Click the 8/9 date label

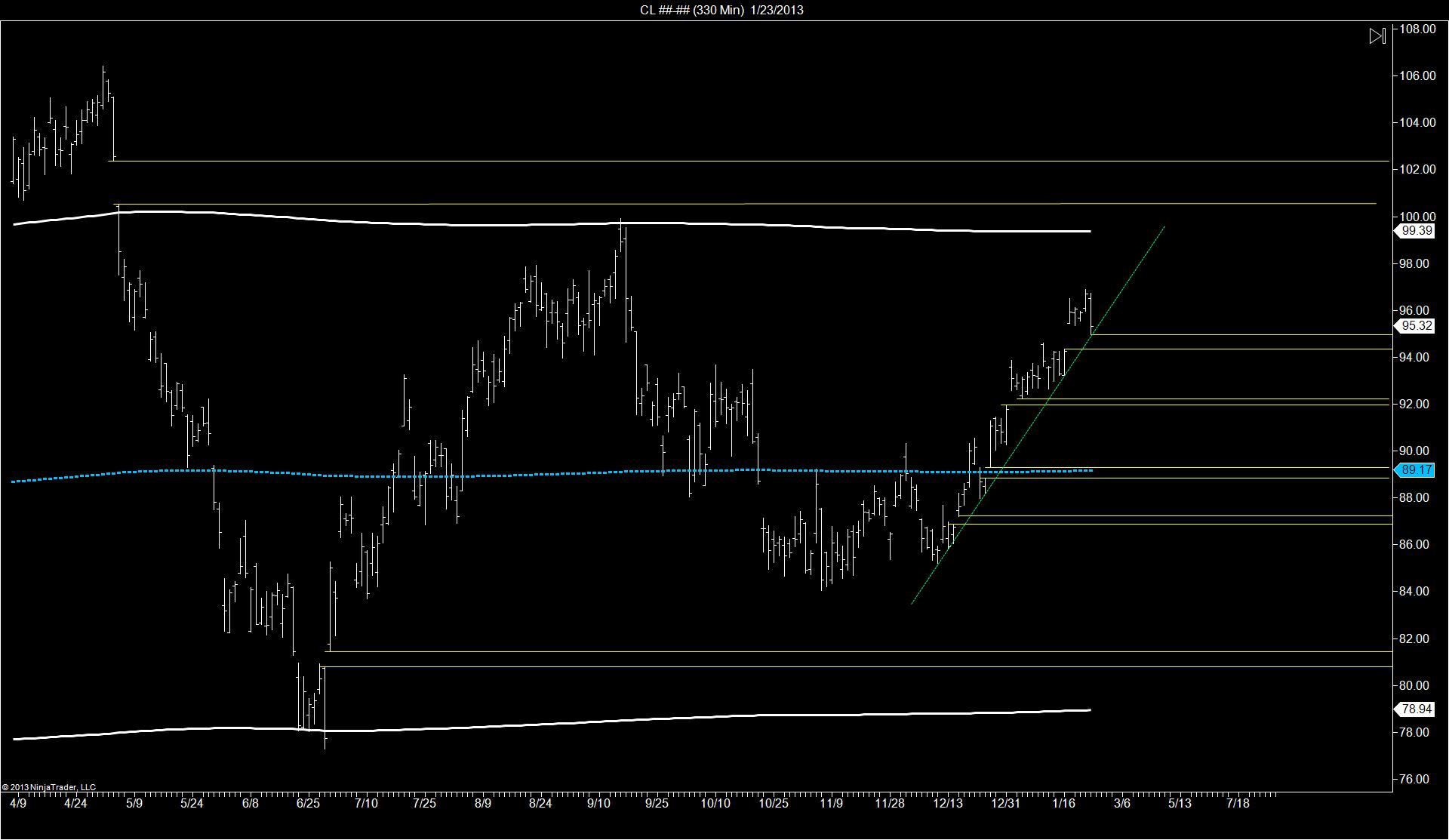tap(482, 803)
